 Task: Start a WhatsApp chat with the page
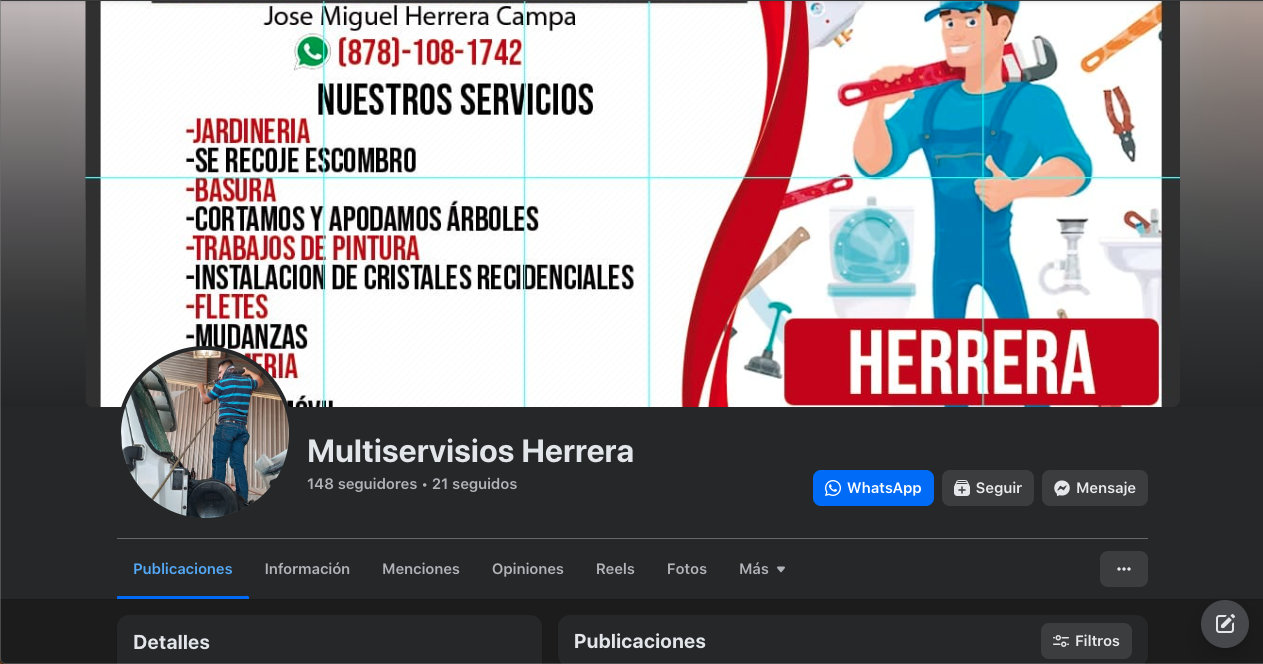tap(873, 488)
